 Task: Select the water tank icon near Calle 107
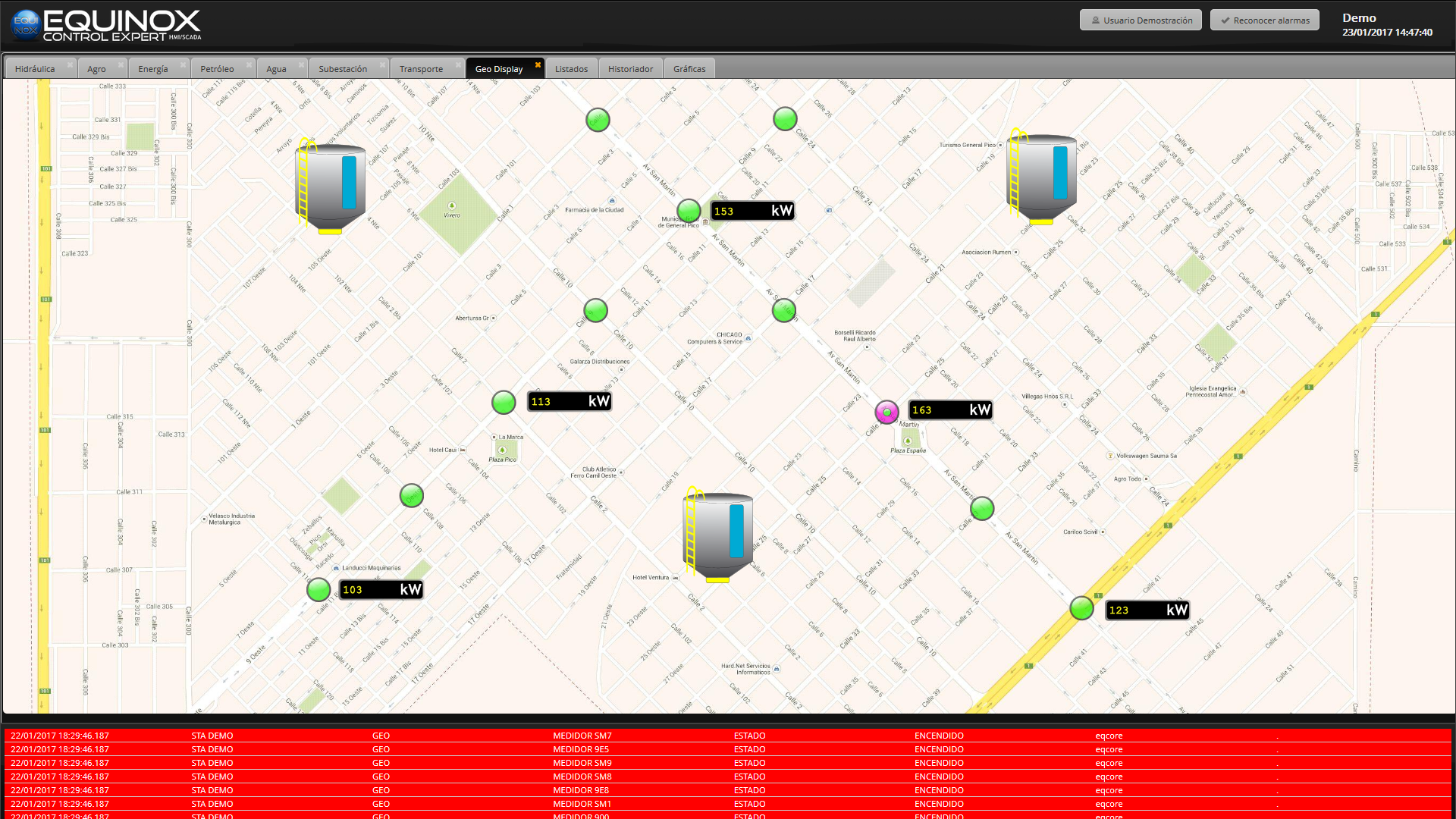click(329, 186)
